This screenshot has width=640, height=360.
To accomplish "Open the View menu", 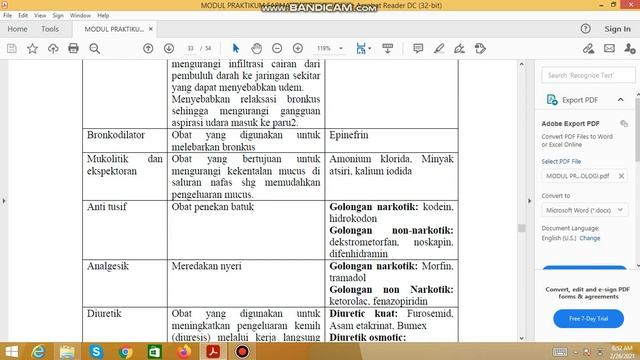I will click(x=40, y=16).
